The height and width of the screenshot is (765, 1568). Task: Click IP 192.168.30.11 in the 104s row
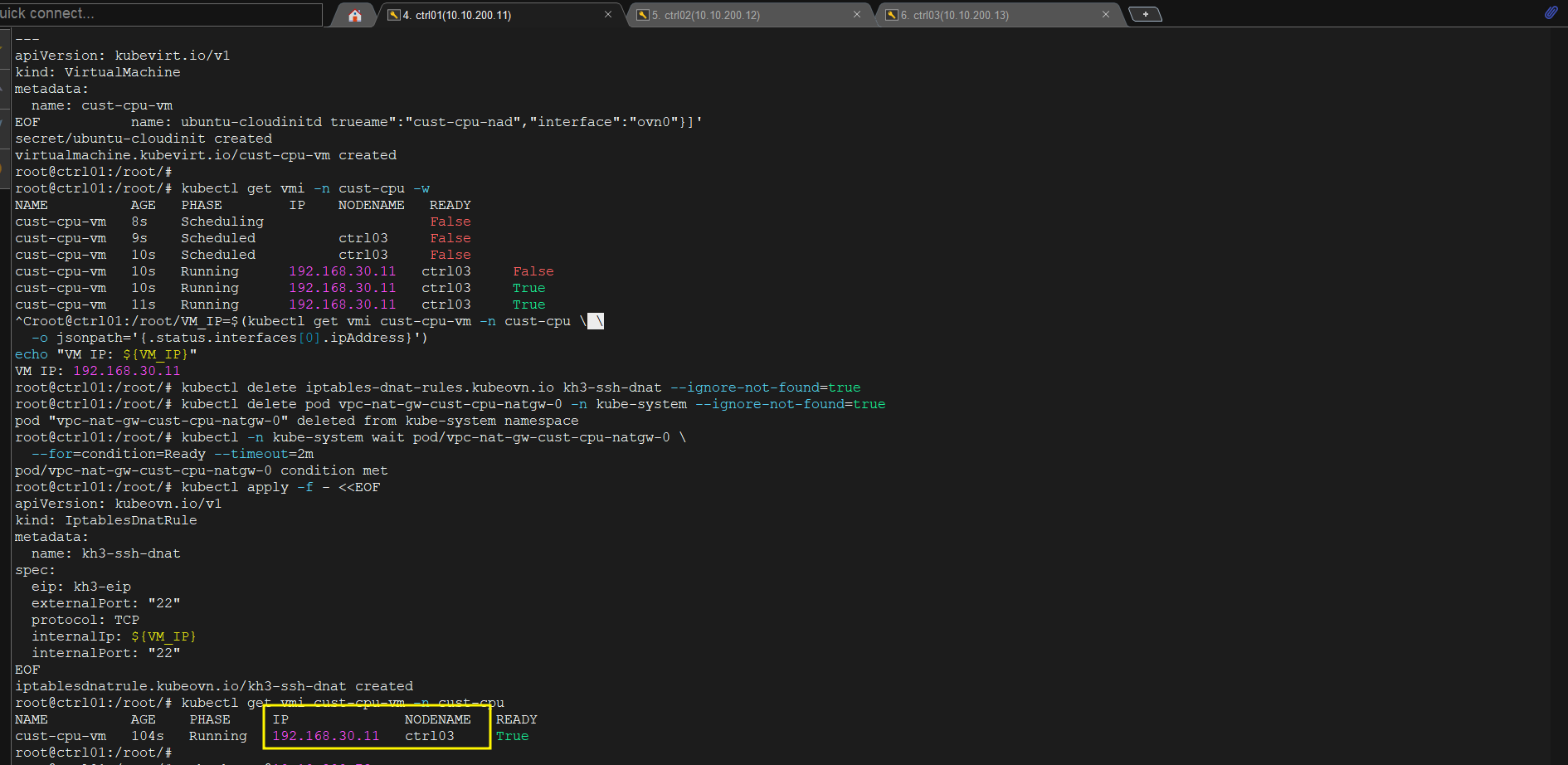[x=326, y=736]
